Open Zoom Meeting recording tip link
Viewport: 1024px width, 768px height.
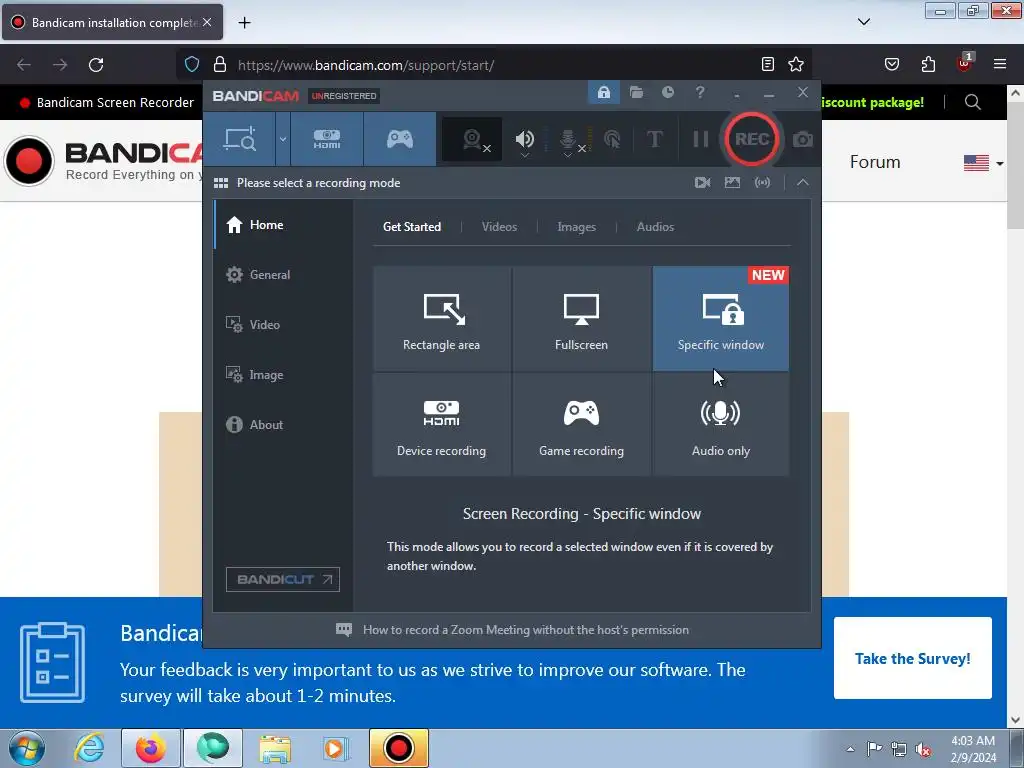(x=526, y=630)
